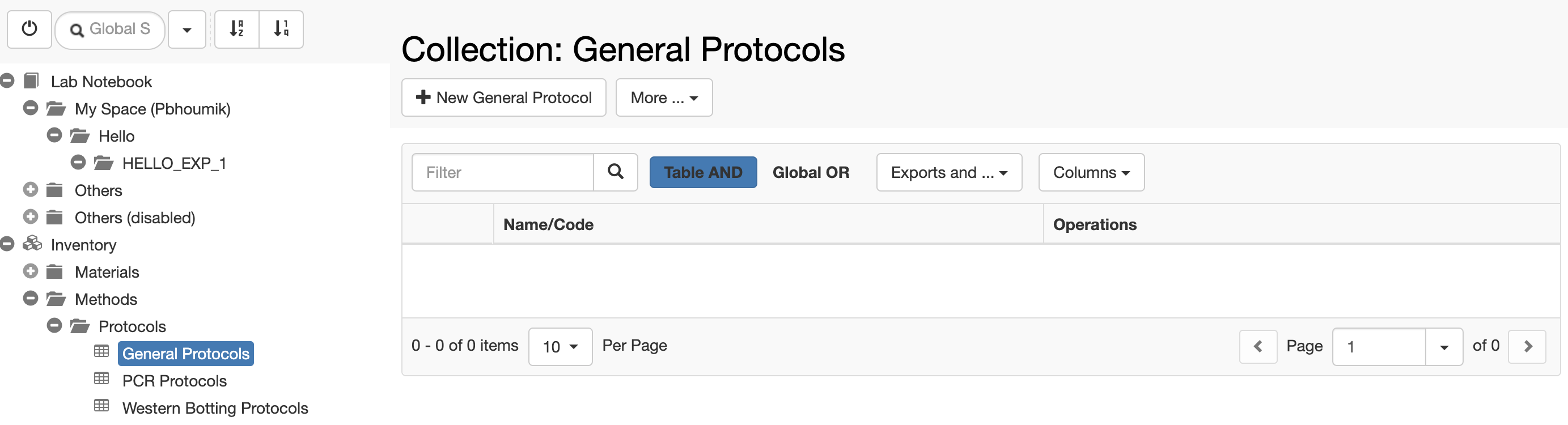Click the Inventory boxes icon
The height and width of the screenshot is (425, 1568).
click(32, 244)
